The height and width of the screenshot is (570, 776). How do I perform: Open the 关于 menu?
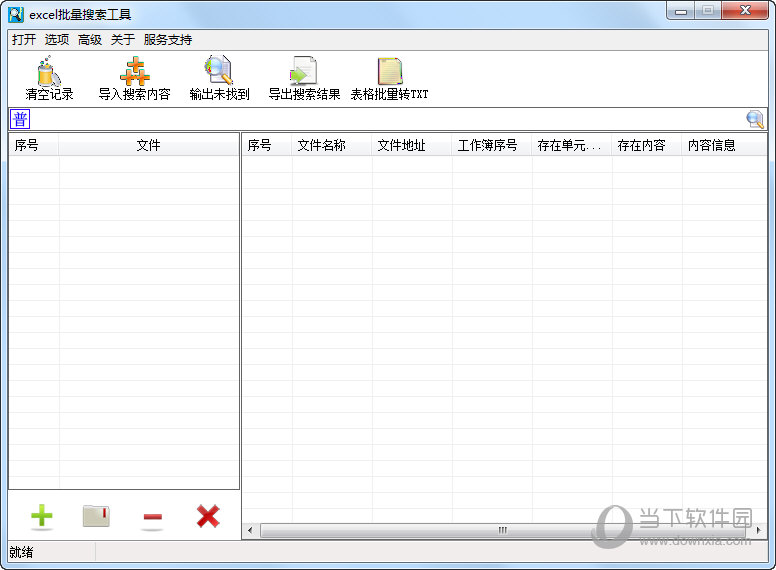(x=123, y=40)
